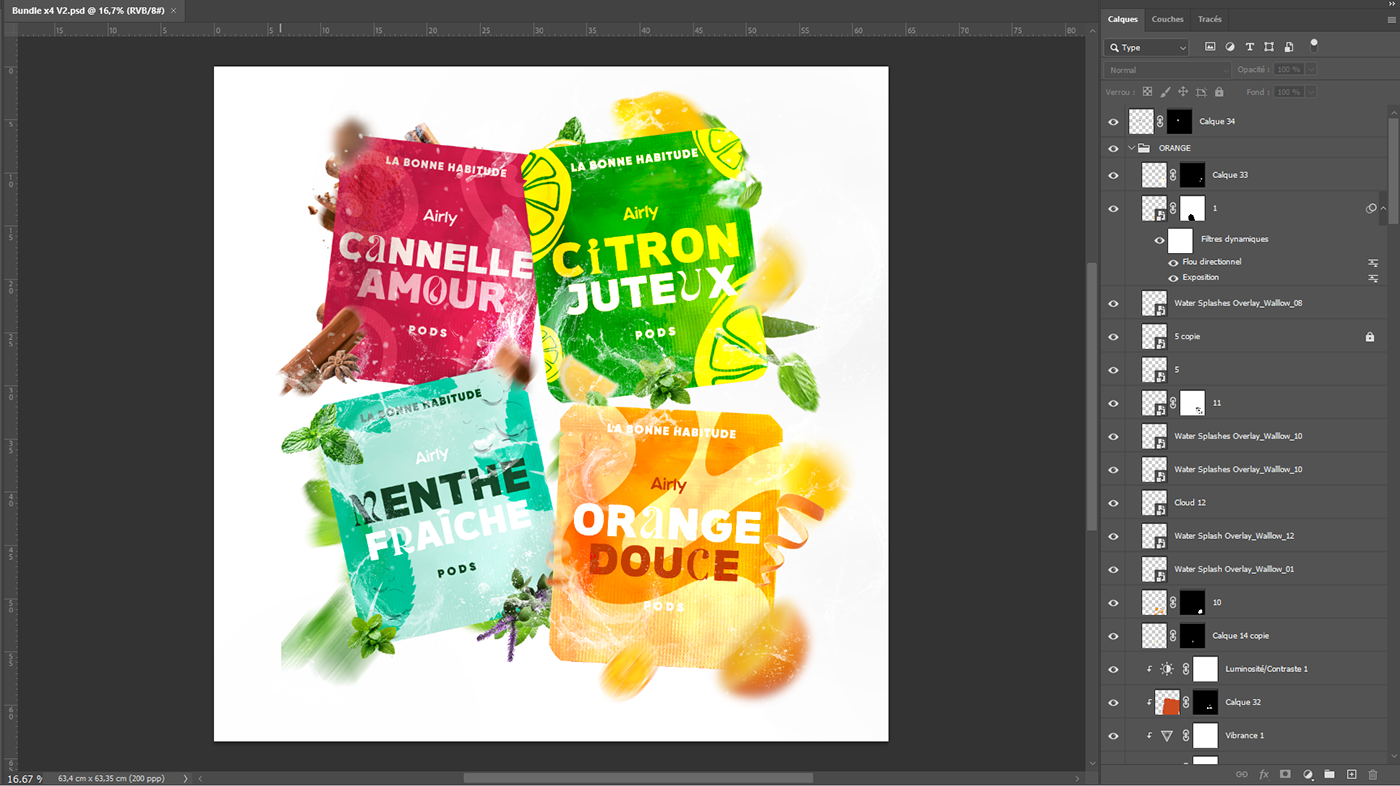Switch to the Tracés tab
The image size is (1400, 786).
pos(1209,18)
